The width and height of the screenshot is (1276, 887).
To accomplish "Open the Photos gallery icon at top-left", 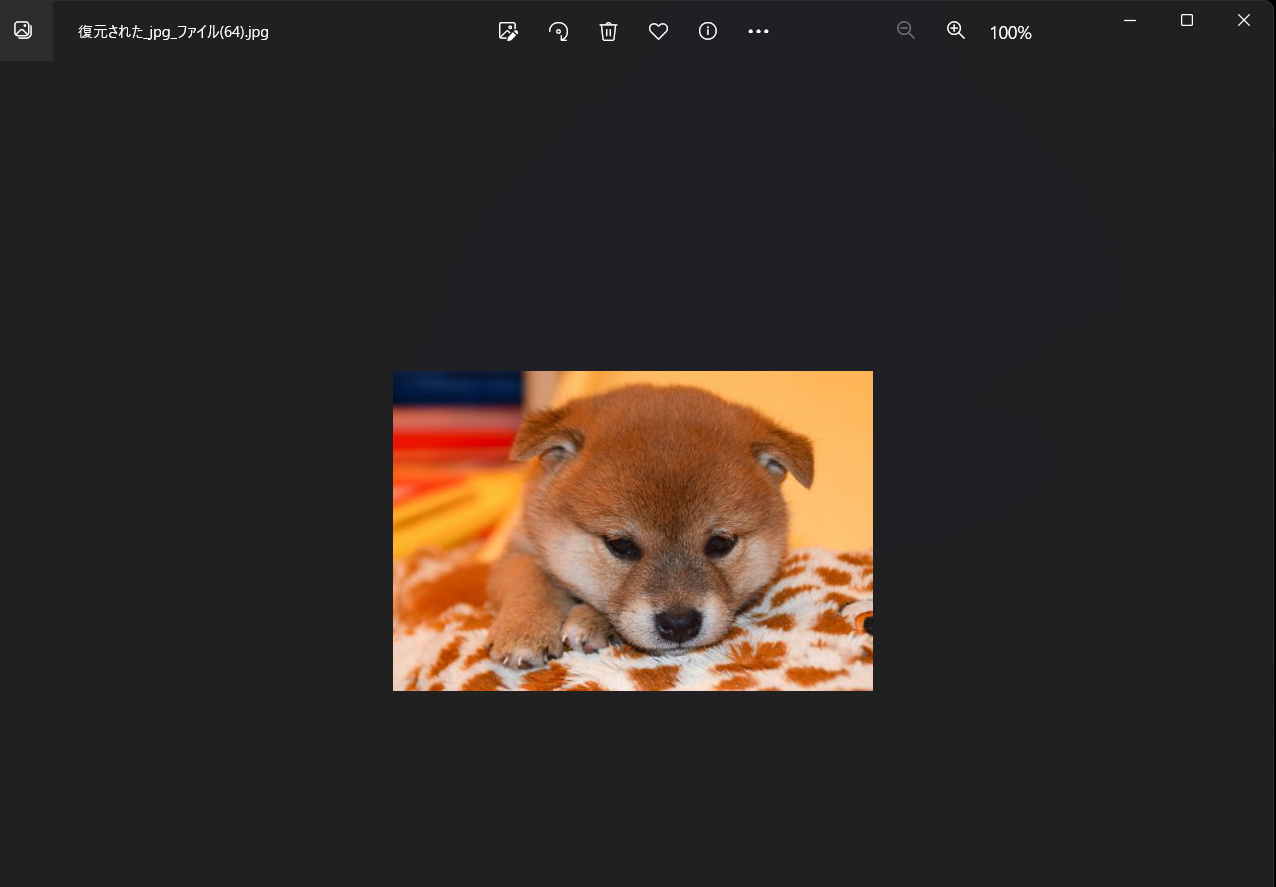I will tap(23, 30).
